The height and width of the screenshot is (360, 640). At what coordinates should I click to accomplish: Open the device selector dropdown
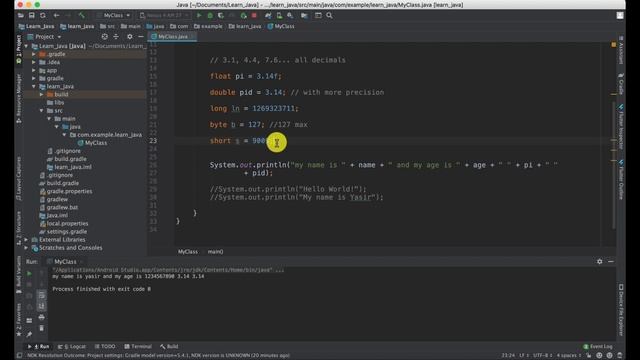point(164,16)
